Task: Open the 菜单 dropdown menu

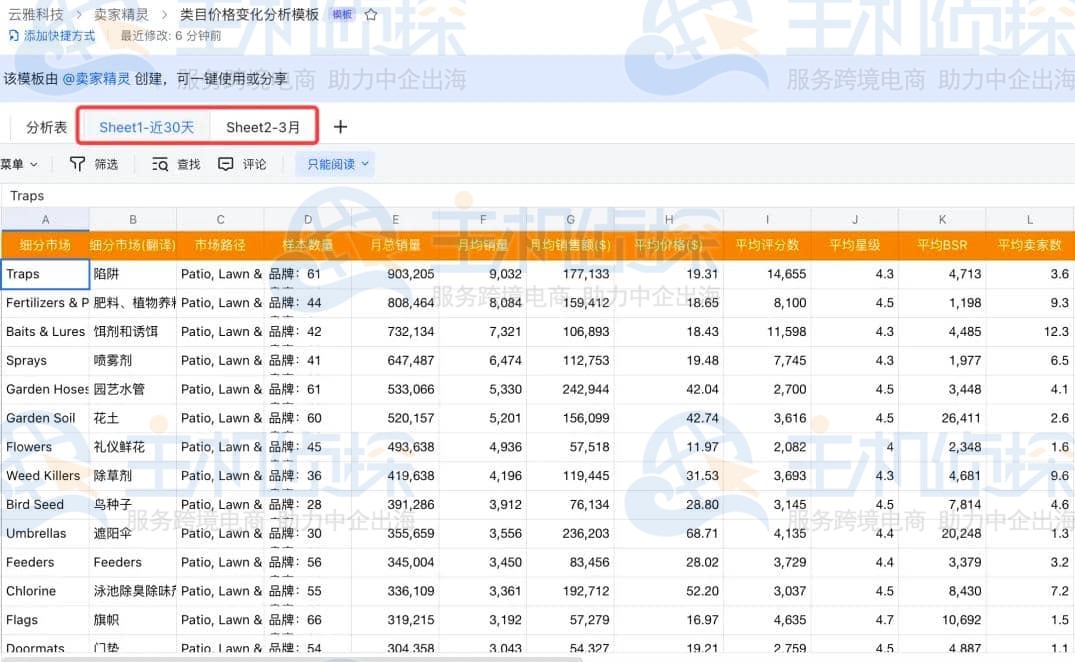Action: (x=18, y=164)
